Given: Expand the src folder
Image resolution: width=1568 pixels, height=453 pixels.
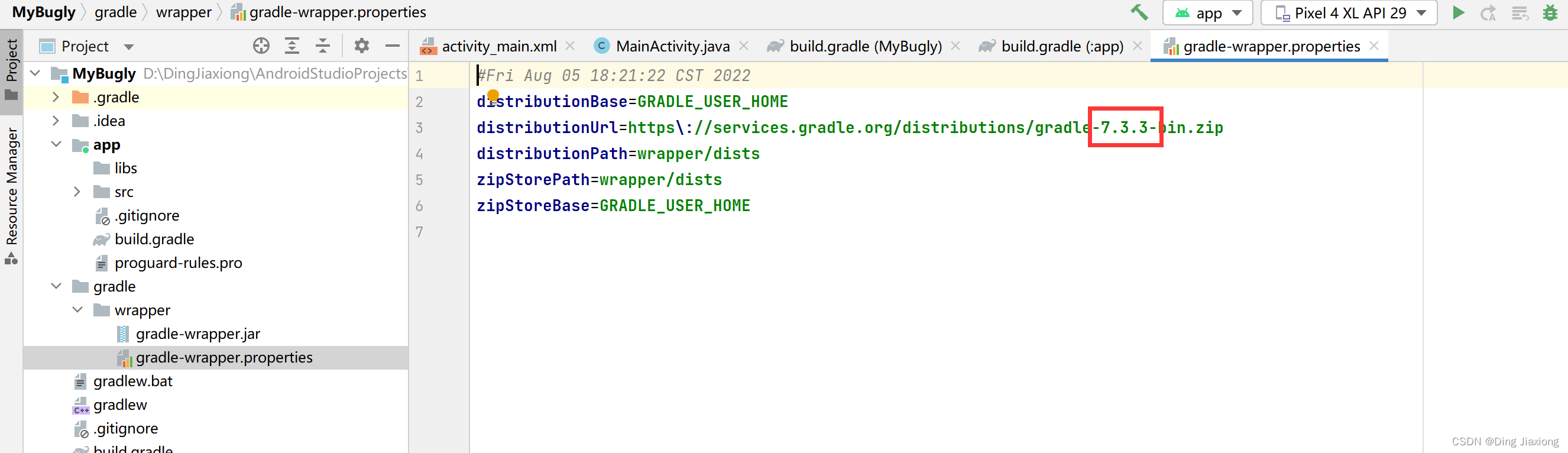Looking at the screenshot, I should (77, 192).
